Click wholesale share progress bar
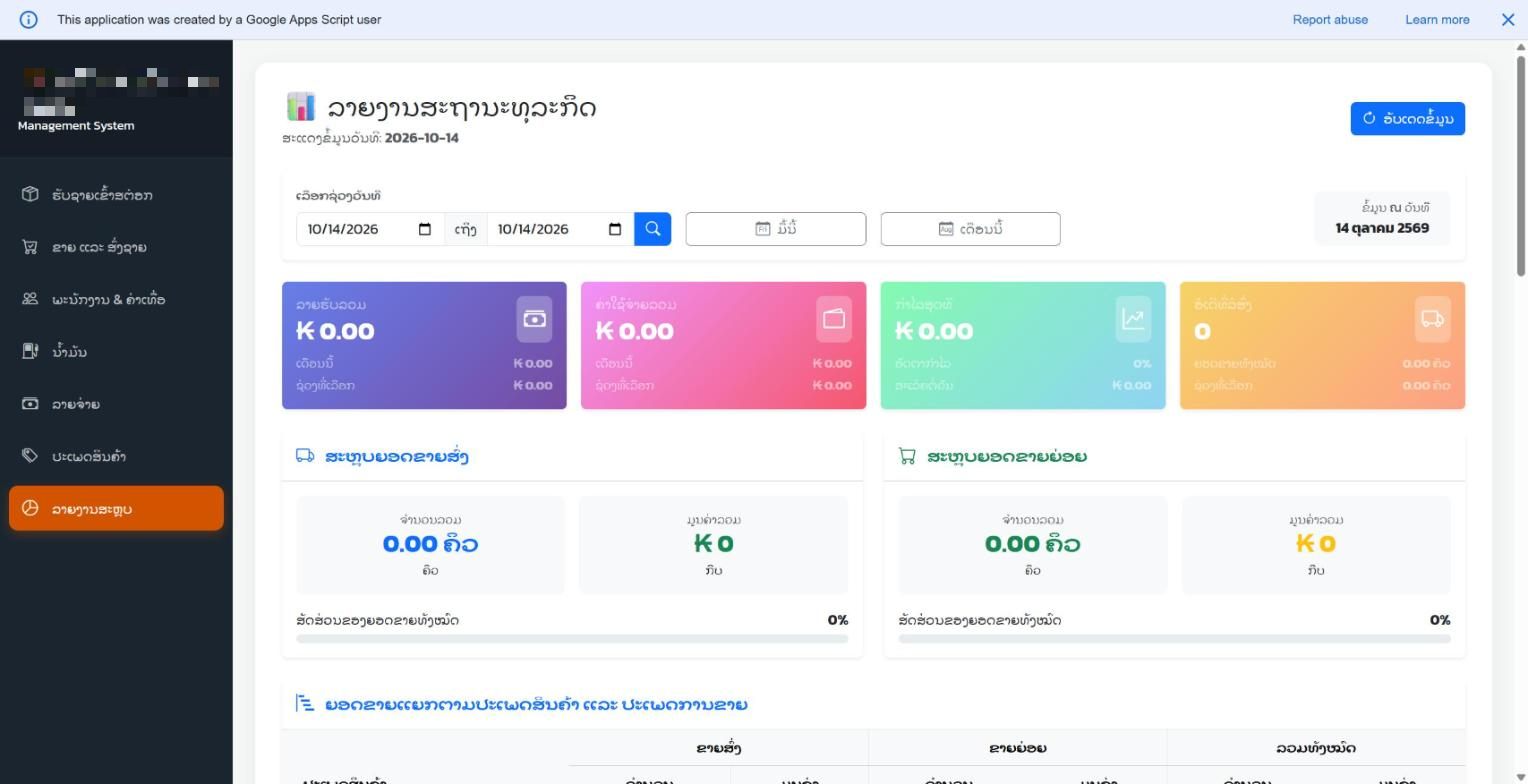 [x=572, y=638]
